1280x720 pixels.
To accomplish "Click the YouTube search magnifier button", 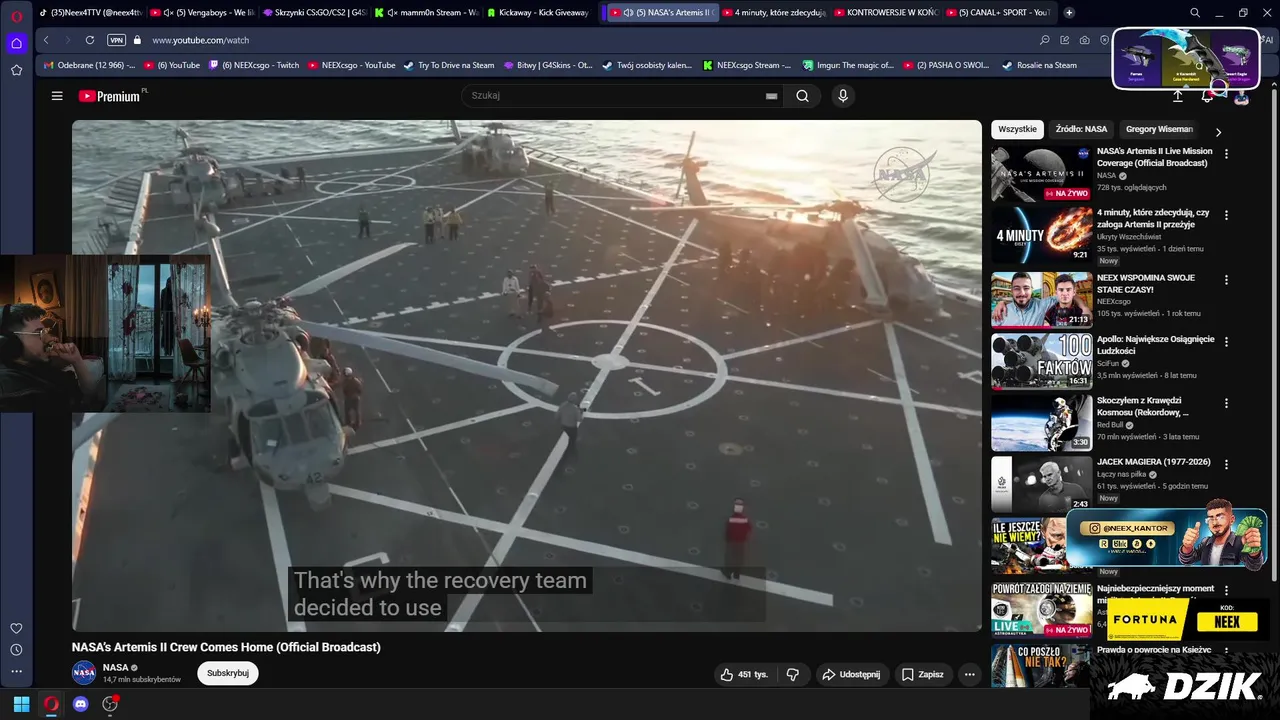I will point(802,96).
